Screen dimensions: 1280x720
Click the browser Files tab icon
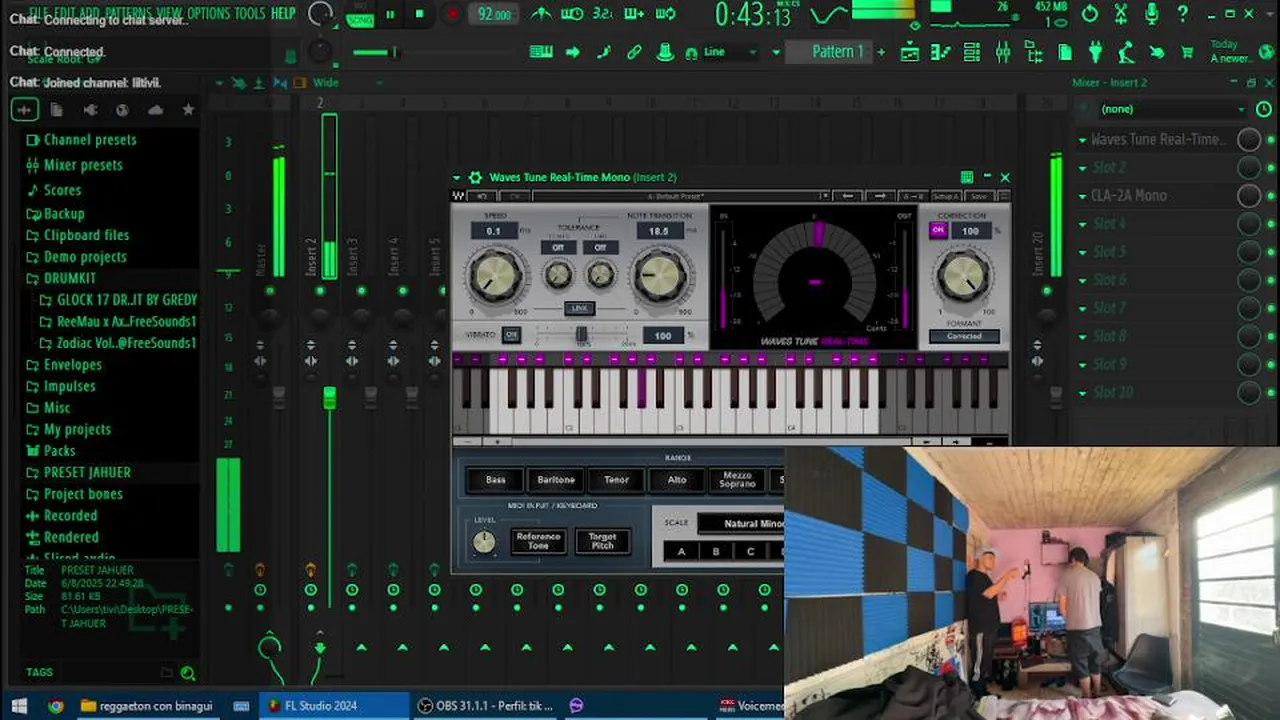(57, 110)
